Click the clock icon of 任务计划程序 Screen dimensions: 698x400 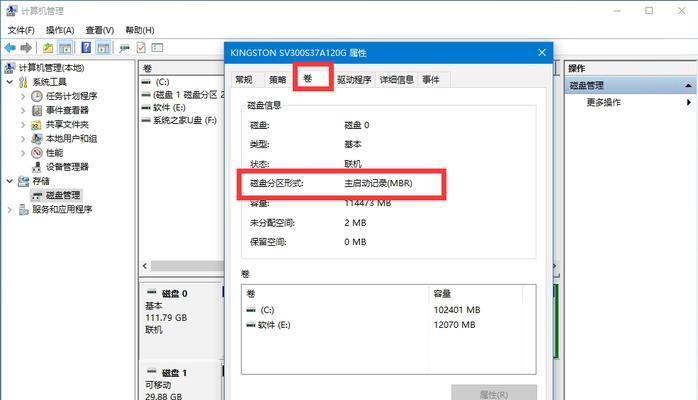[37, 96]
